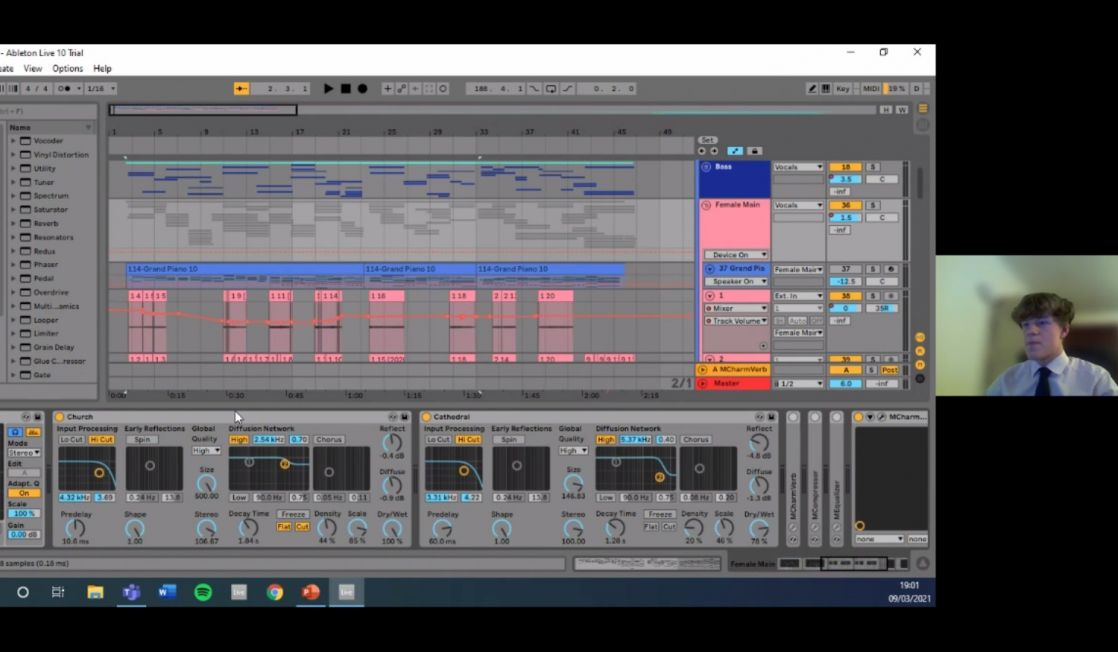Click the Cathedral Decay Time knob
Screen dimensions: 1118x652
coord(615,529)
